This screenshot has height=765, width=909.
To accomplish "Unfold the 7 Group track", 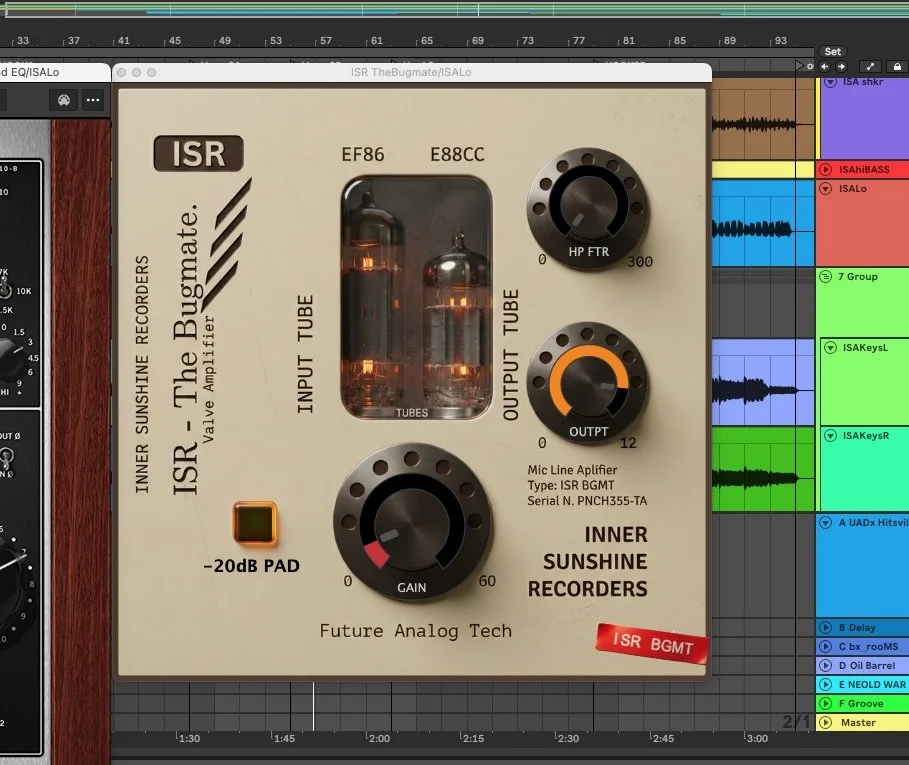I will tap(824, 276).
